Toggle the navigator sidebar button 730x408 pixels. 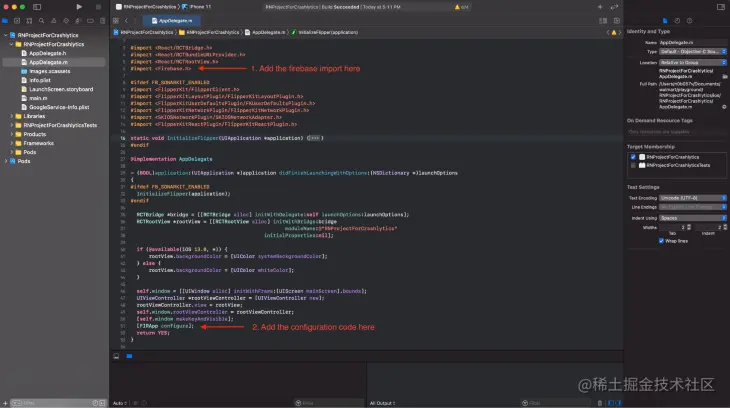pos(37,7)
